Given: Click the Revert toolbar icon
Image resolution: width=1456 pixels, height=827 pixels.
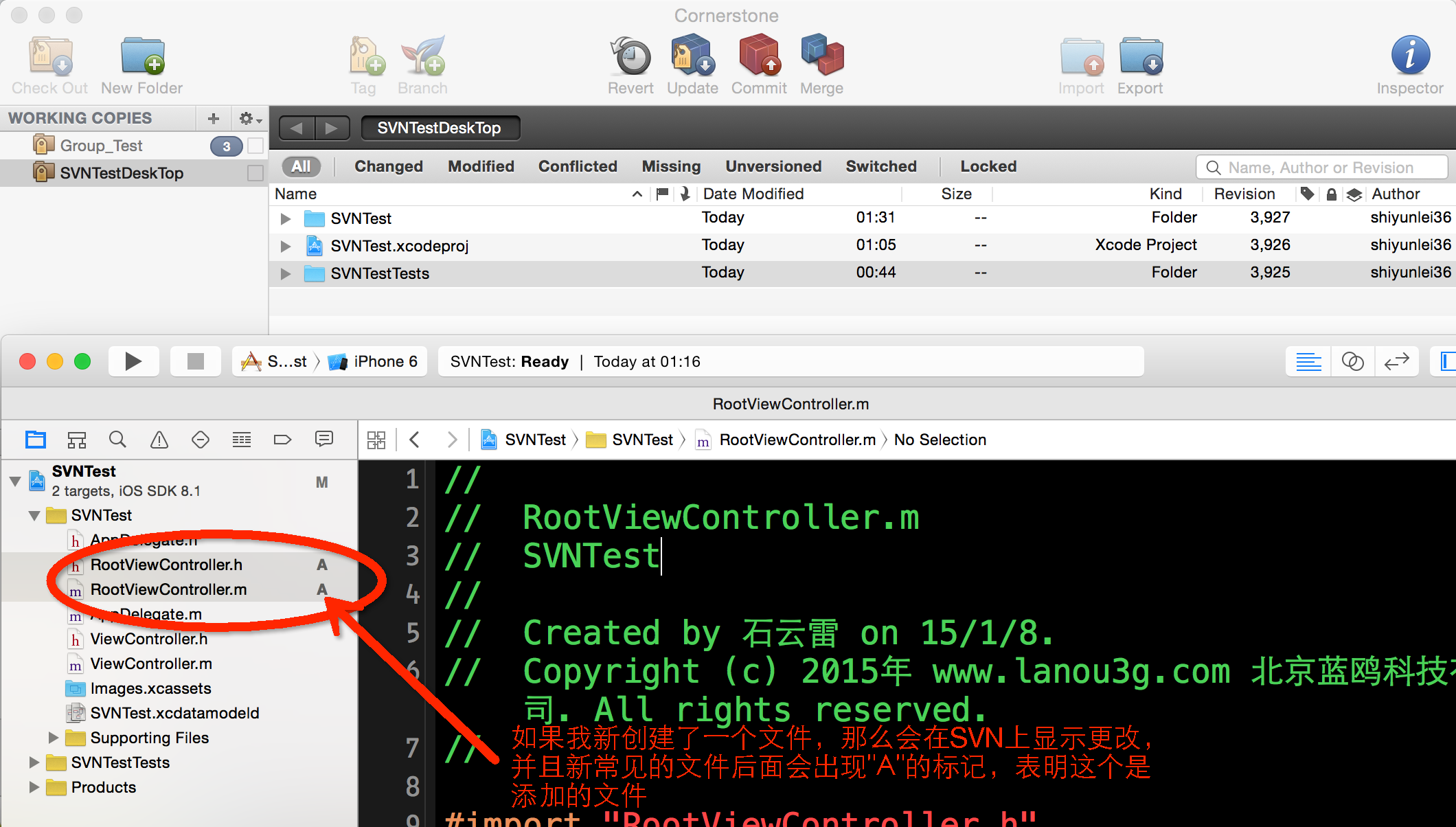Looking at the screenshot, I should point(630,56).
